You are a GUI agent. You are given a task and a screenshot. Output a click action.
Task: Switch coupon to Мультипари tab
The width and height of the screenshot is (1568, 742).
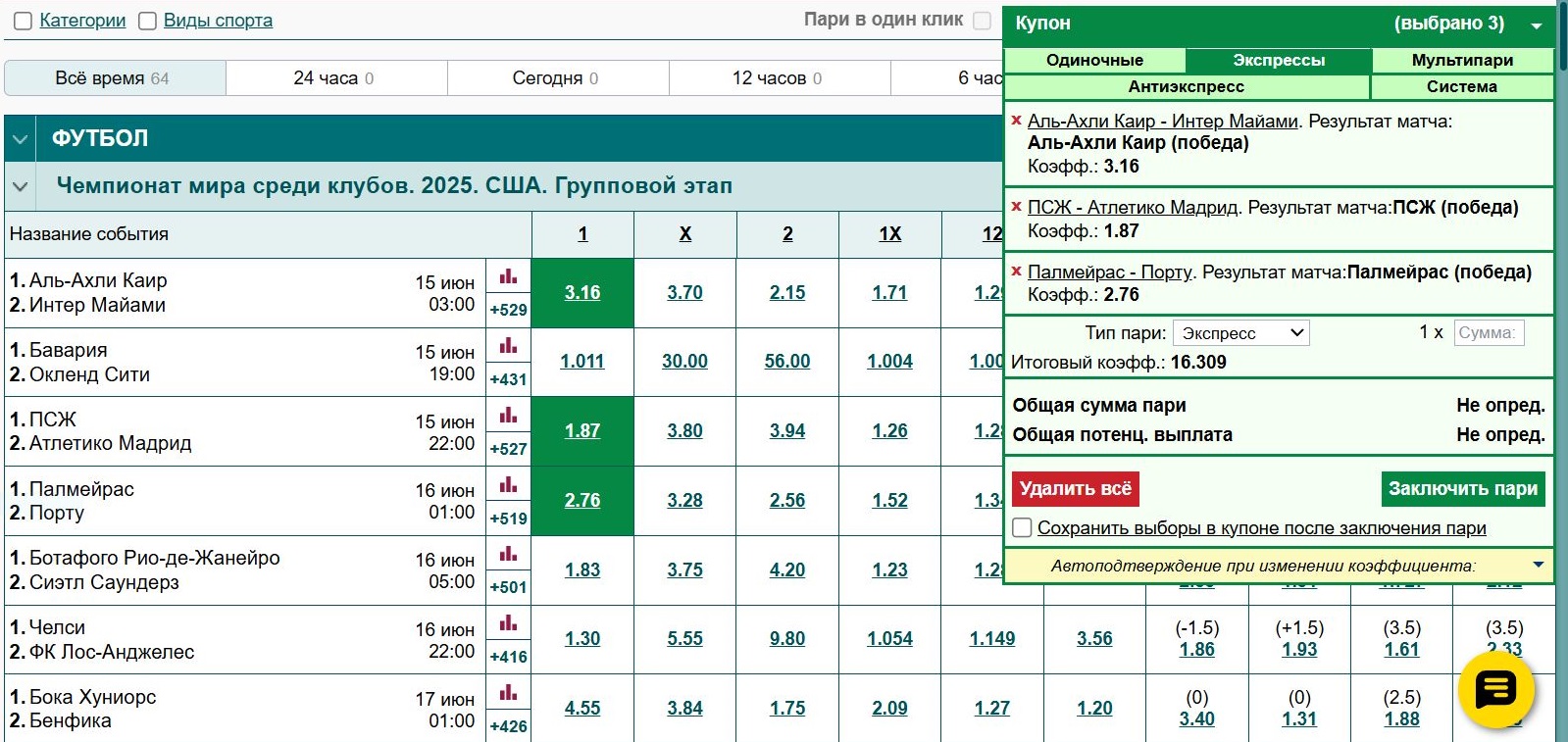(1462, 60)
